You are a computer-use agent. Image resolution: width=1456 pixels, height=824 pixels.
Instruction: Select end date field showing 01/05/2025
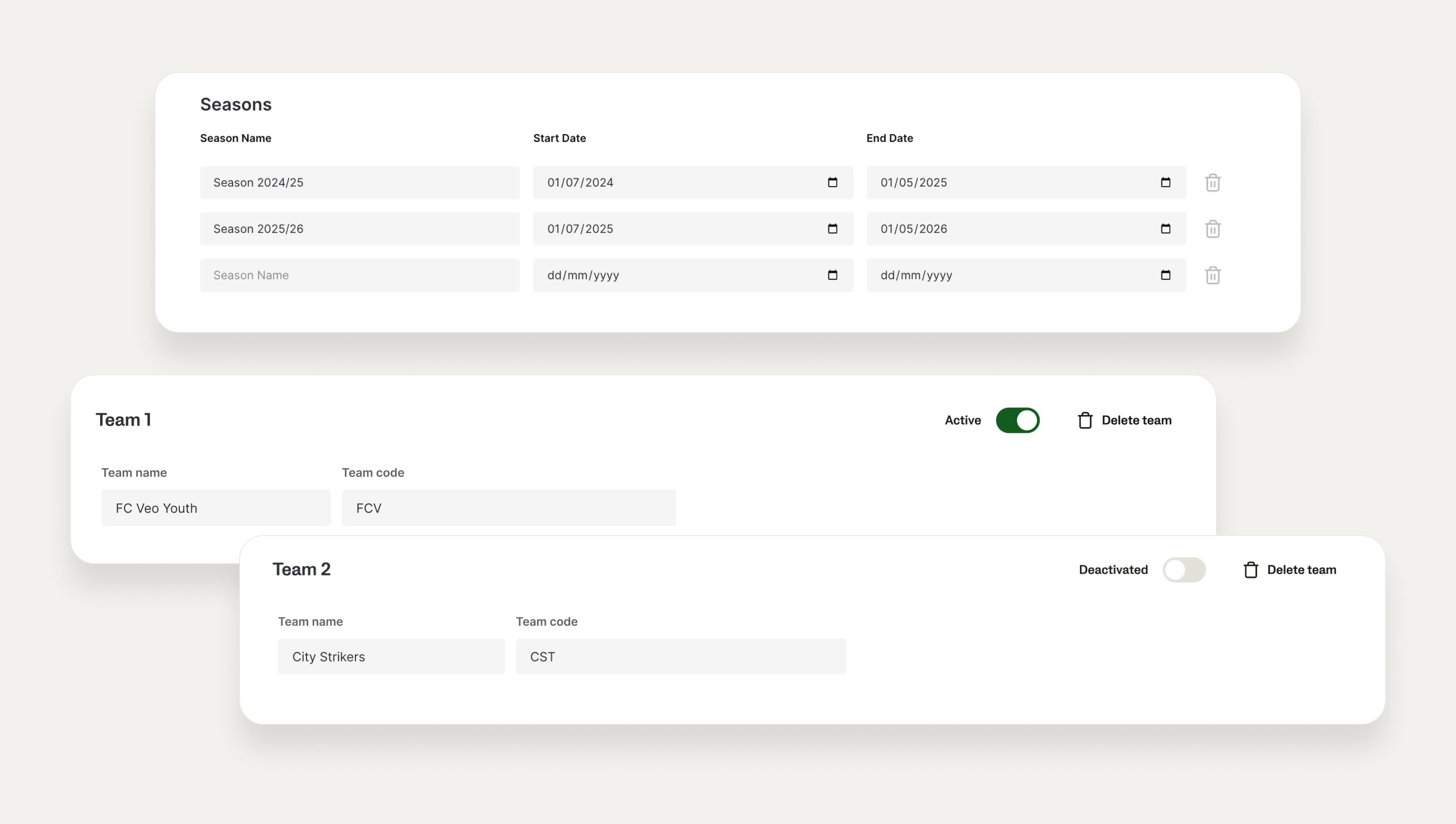[1026, 182]
